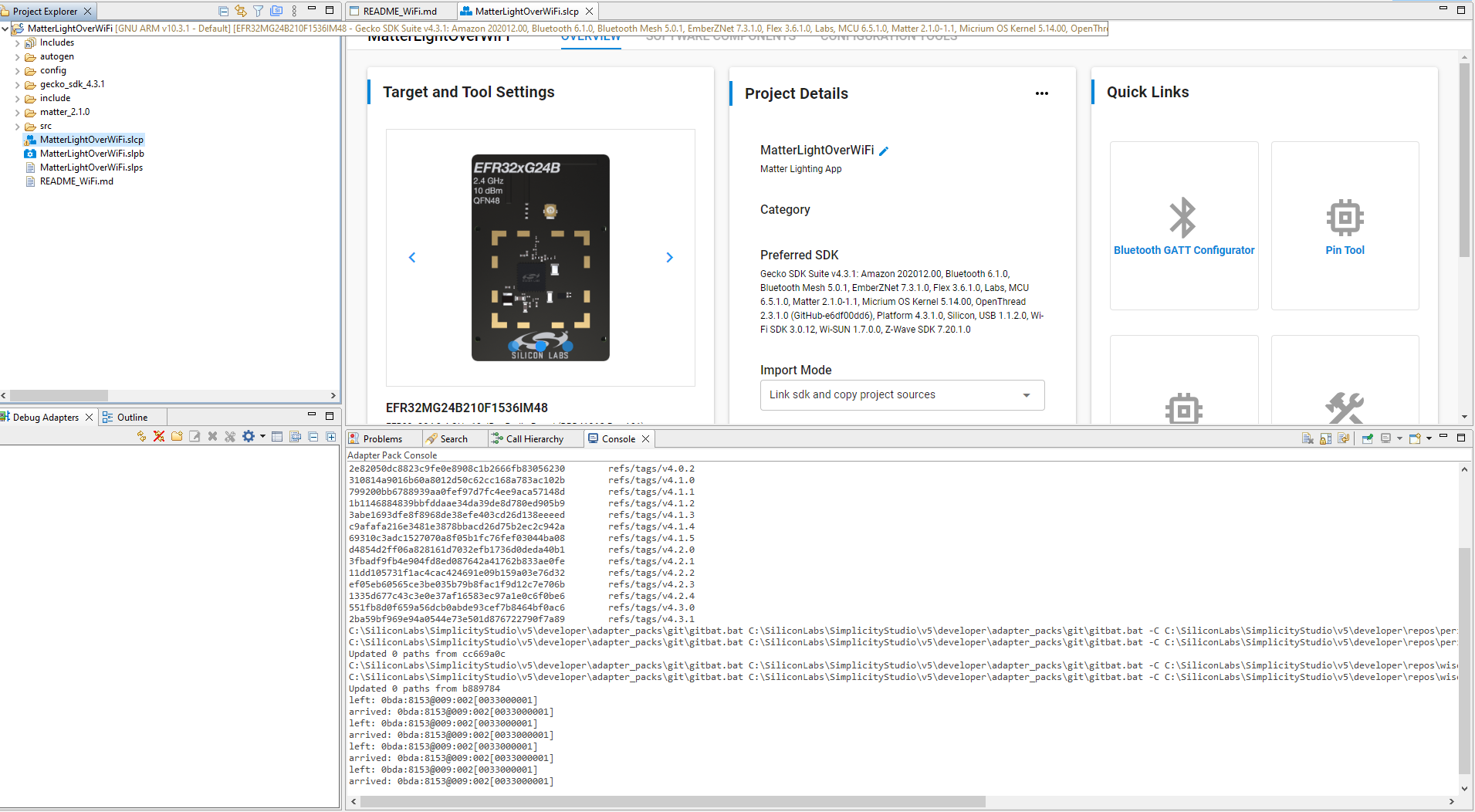
Task: Click the Console horizontal scrollbar
Action: [672, 802]
